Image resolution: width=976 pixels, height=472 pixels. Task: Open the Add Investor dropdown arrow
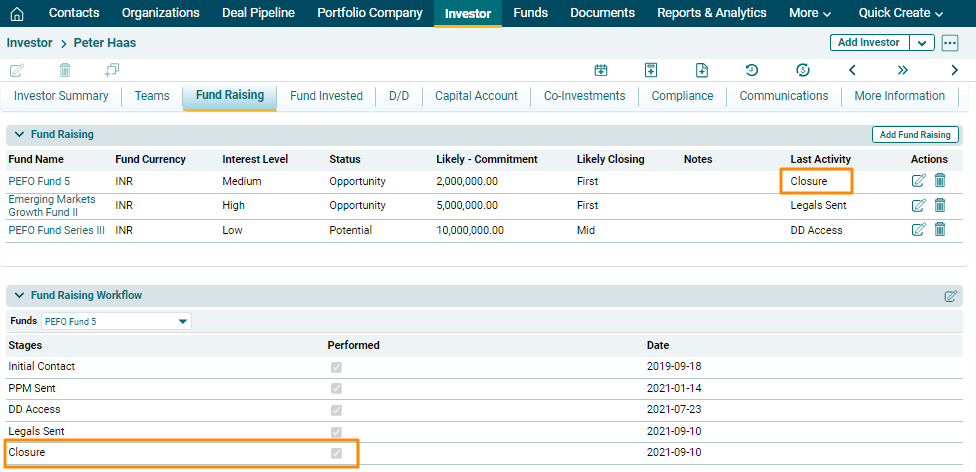click(x=921, y=43)
